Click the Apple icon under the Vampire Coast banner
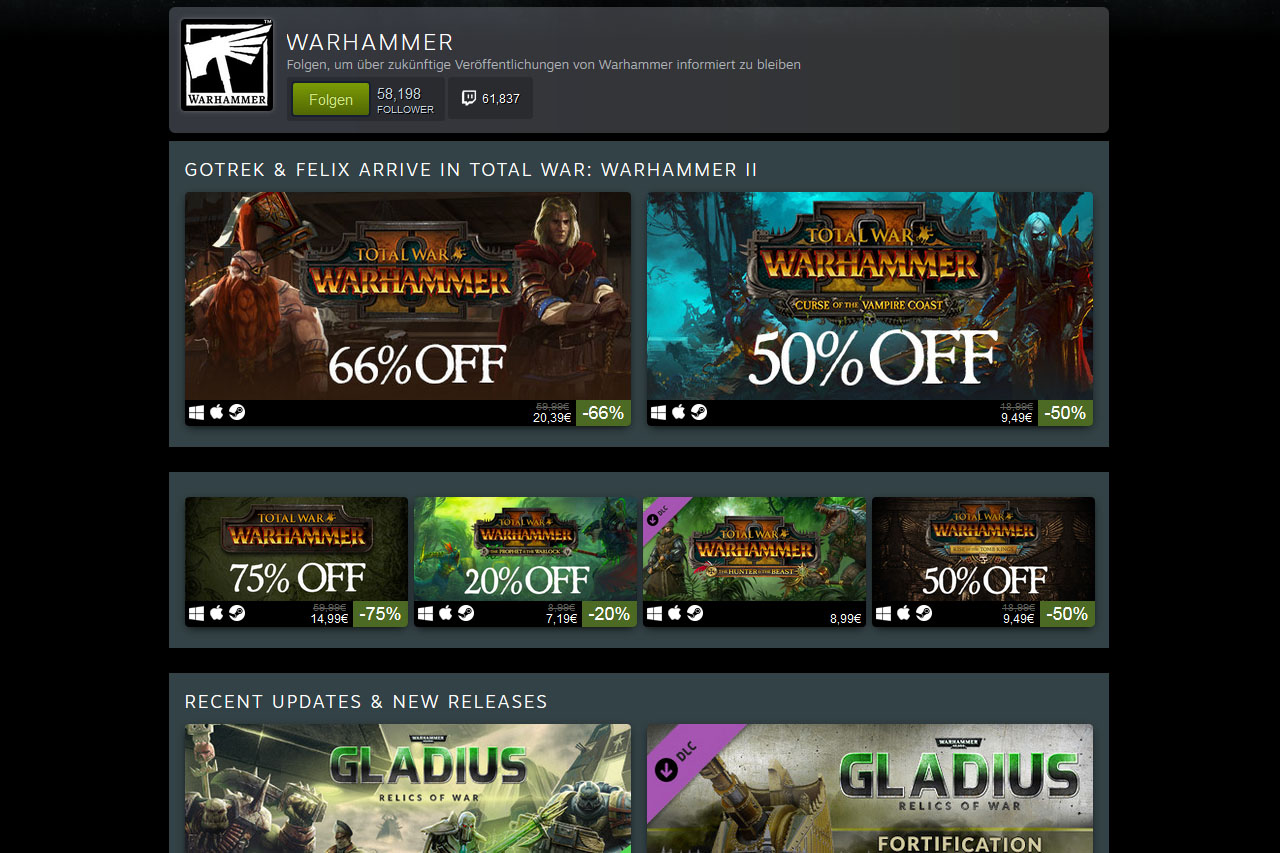The image size is (1280, 853). click(679, 412)
